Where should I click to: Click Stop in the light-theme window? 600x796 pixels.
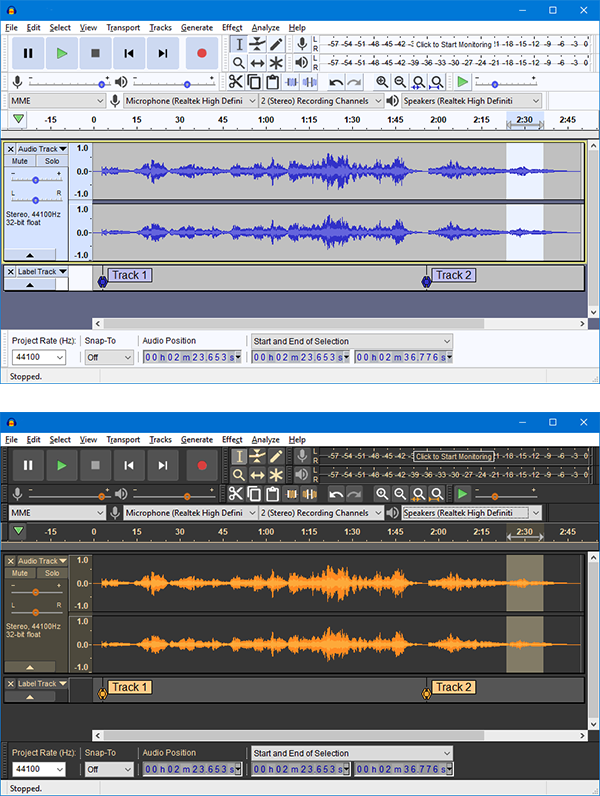pyautogui.click(x=95, y=53)
